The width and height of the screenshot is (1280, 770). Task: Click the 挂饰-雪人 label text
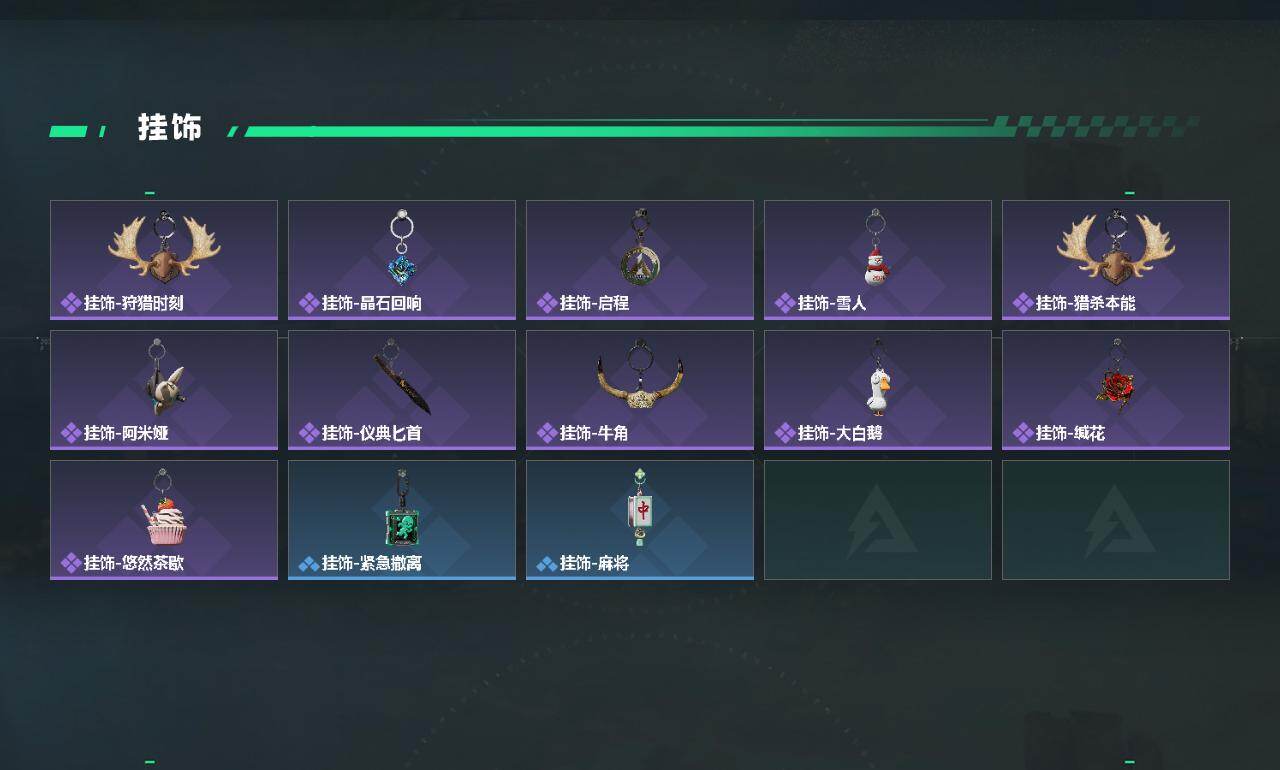click(832, 303)
